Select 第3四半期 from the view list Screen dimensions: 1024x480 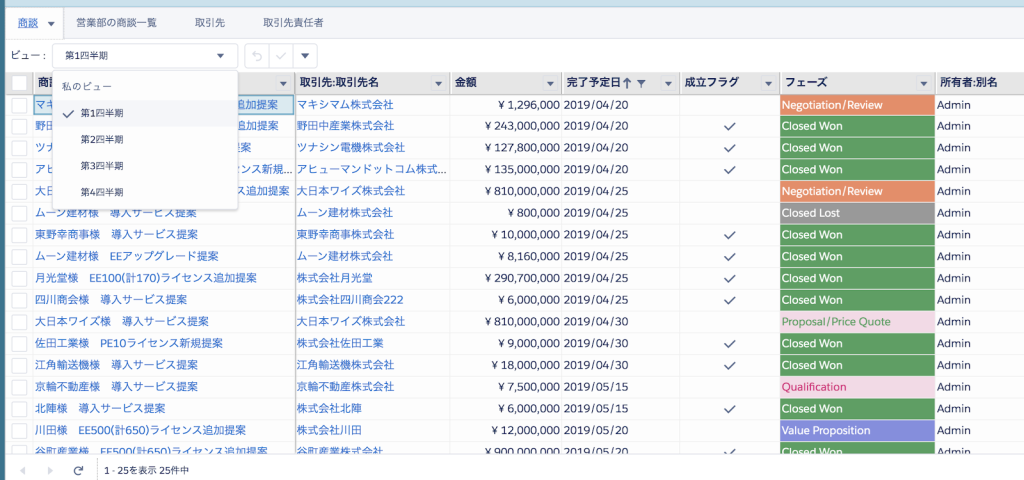tap(102, 166)
